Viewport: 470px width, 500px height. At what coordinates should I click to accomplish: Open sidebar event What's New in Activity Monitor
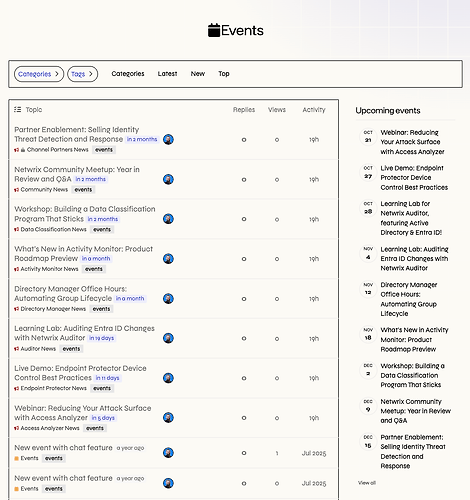(x=414, y=339)
